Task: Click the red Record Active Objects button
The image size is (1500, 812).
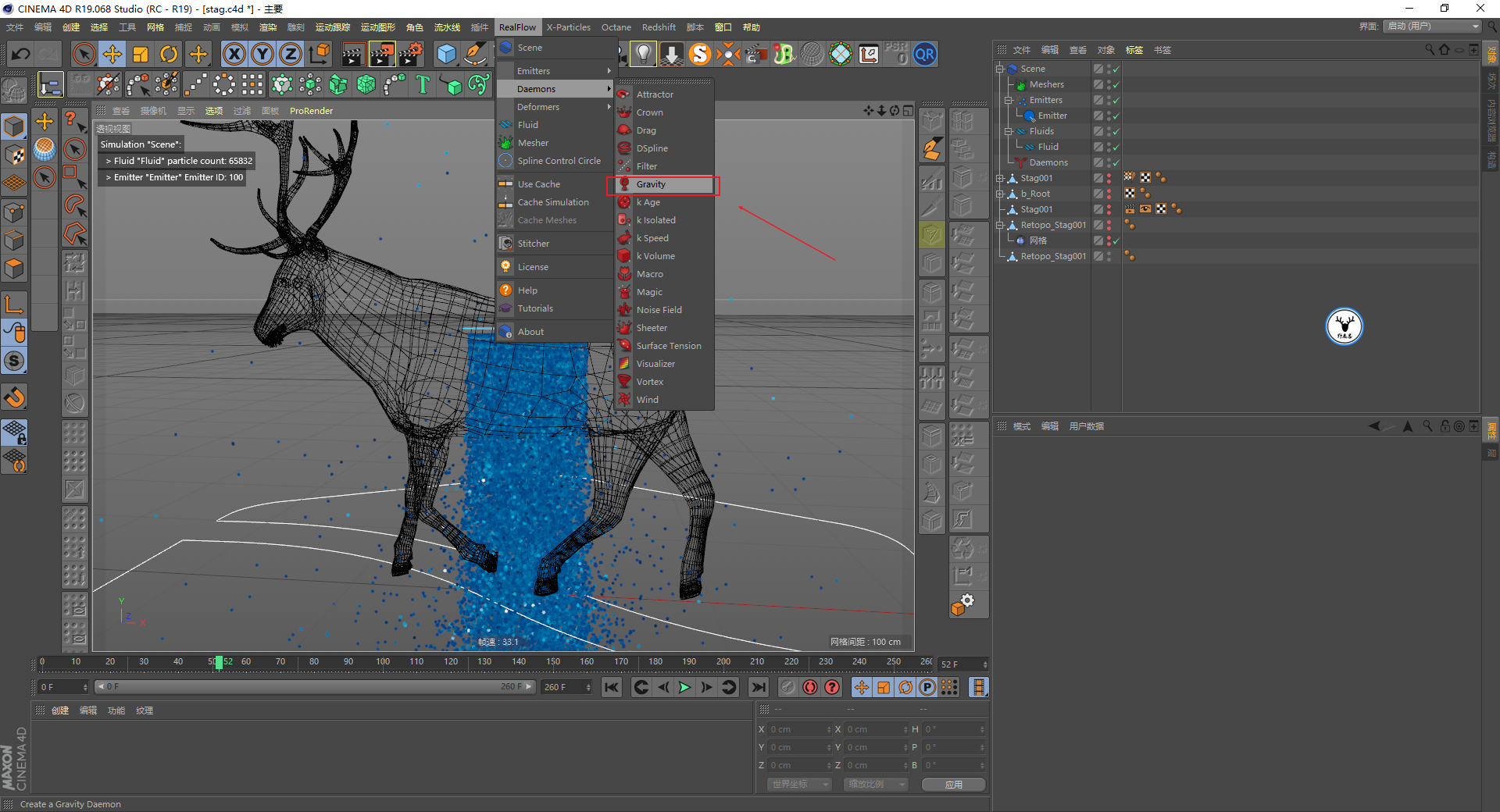Action: [x=810, y=687]
